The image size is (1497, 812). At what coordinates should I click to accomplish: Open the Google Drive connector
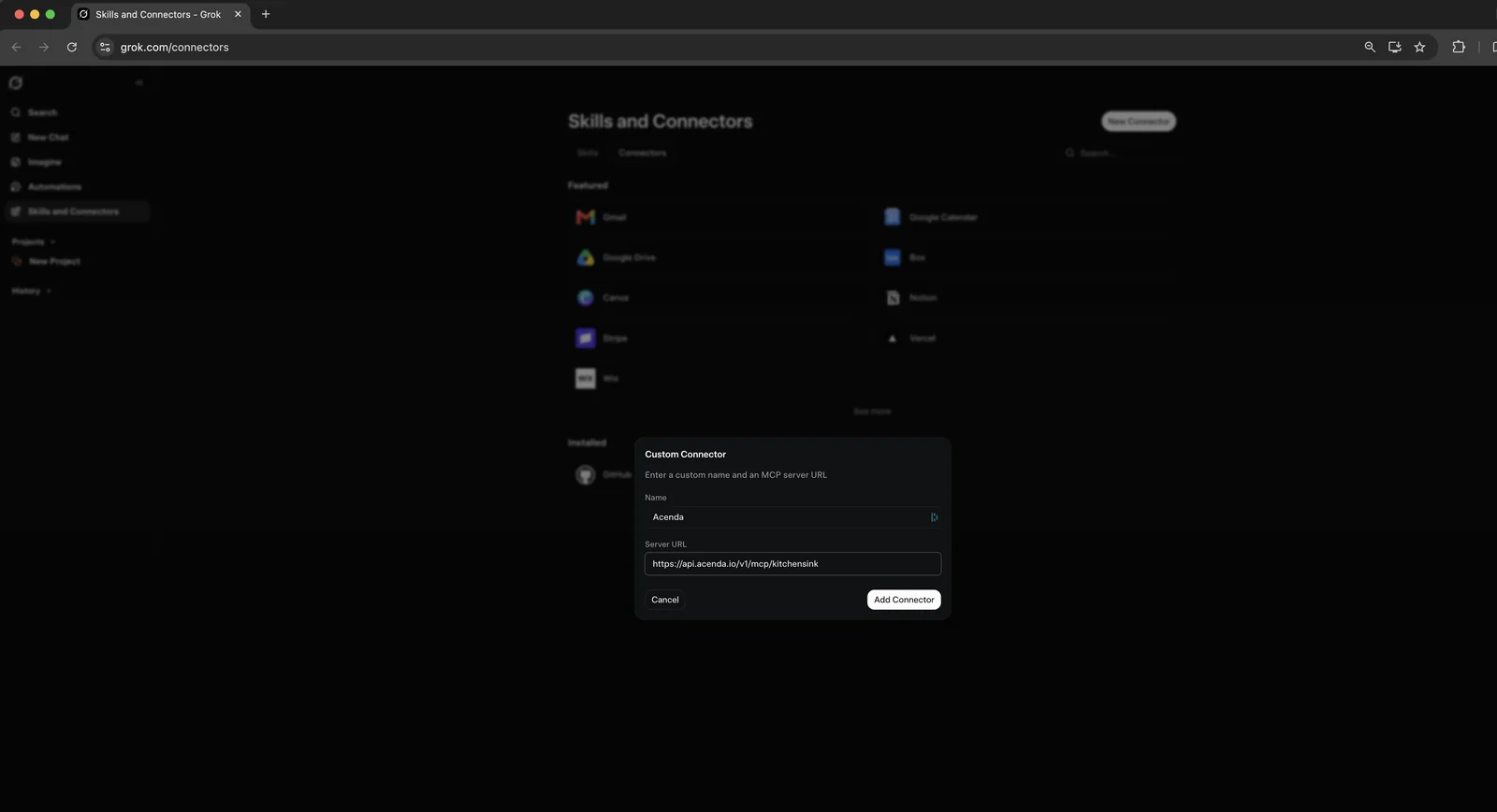[719, 257]
